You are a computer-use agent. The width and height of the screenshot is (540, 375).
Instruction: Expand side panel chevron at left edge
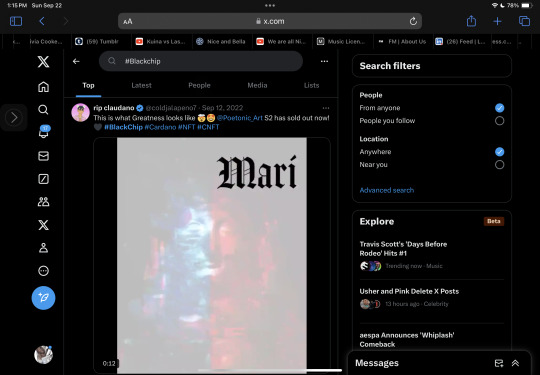click(x=14, y=117)
